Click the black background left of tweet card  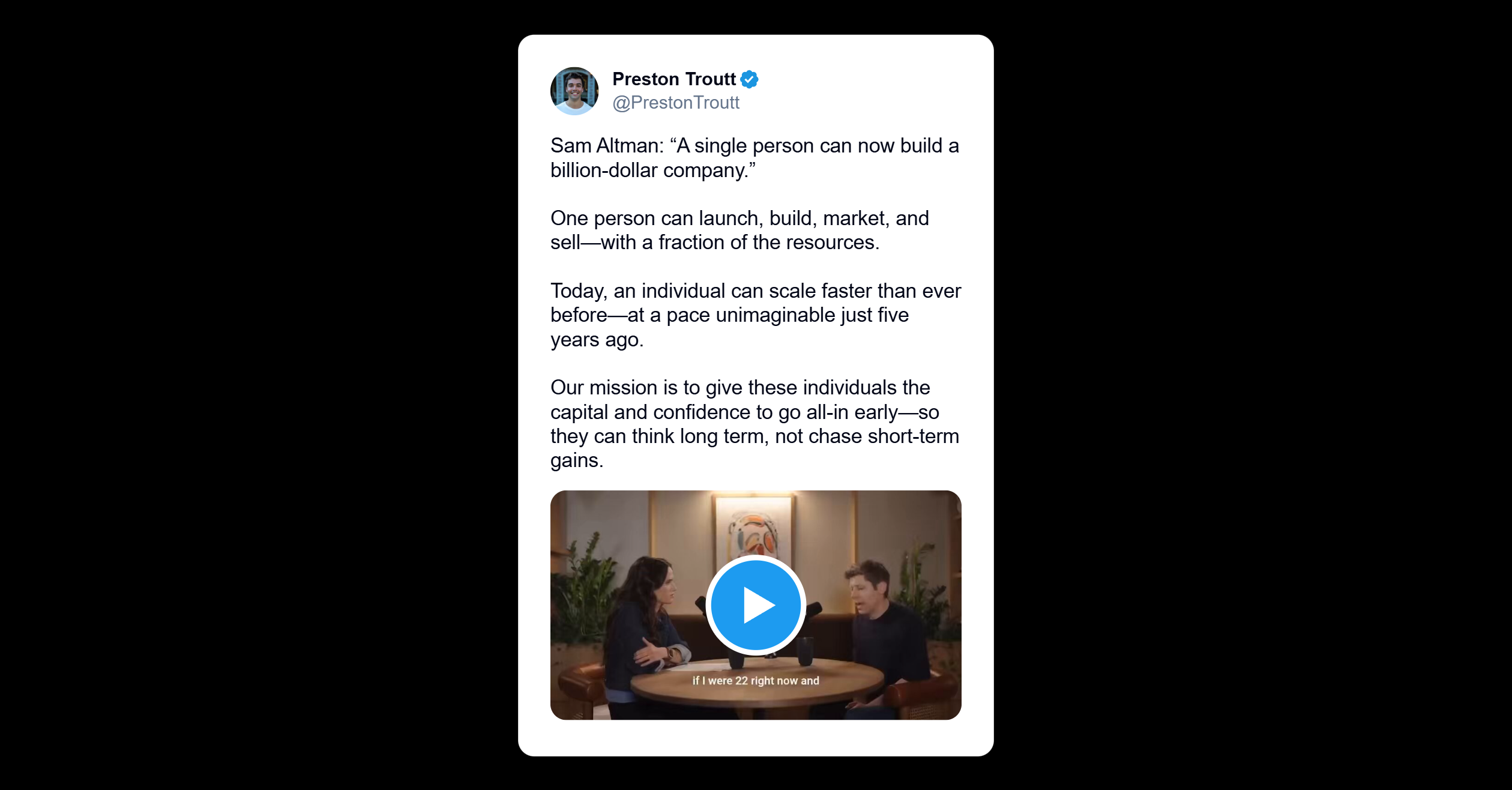coord(258,395)
